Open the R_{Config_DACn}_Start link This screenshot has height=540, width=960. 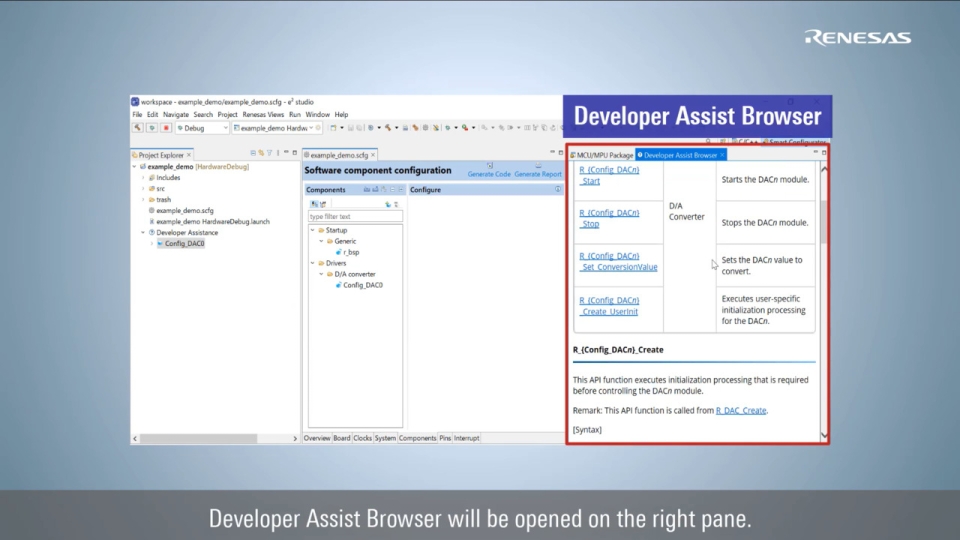(609, 175)
